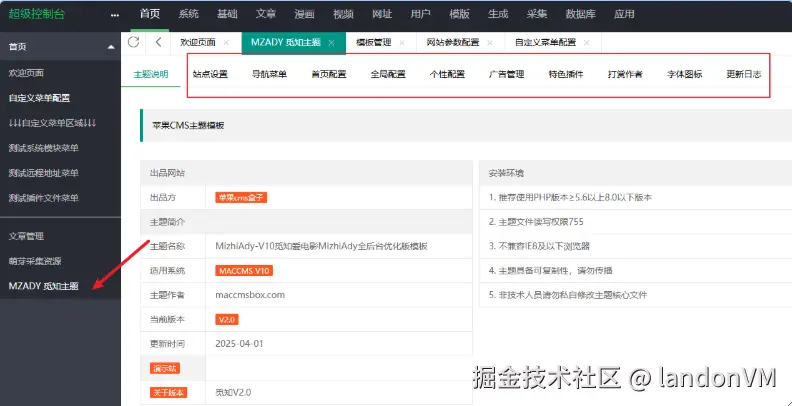Click the orange 苹果cms盒子 badge
792x406 pixels.
tap(241, 198)
